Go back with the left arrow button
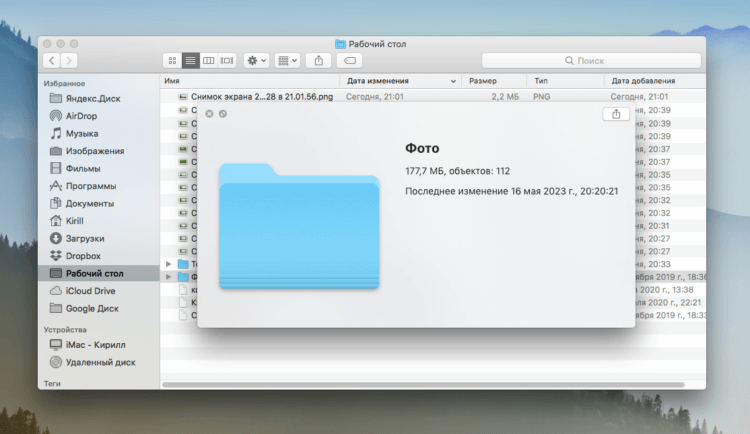750x434 pixels. pyautogui.click(x=52, y=61)
